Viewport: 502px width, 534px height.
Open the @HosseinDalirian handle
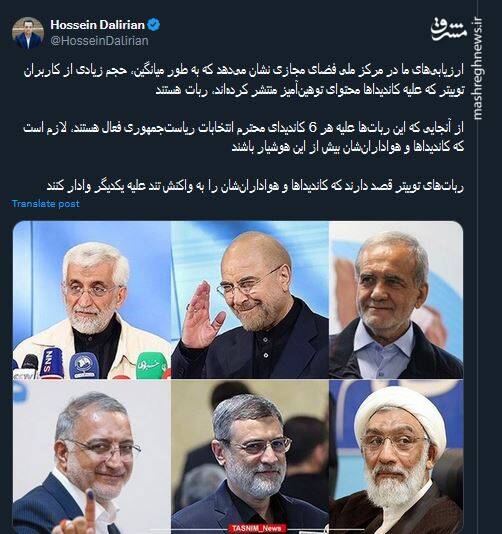(99, 41)
